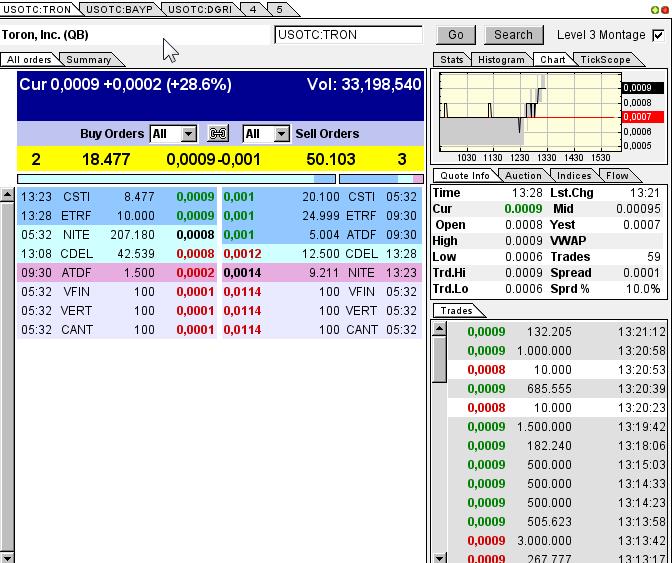Click the green circle icon at top right

pos(654,9)
